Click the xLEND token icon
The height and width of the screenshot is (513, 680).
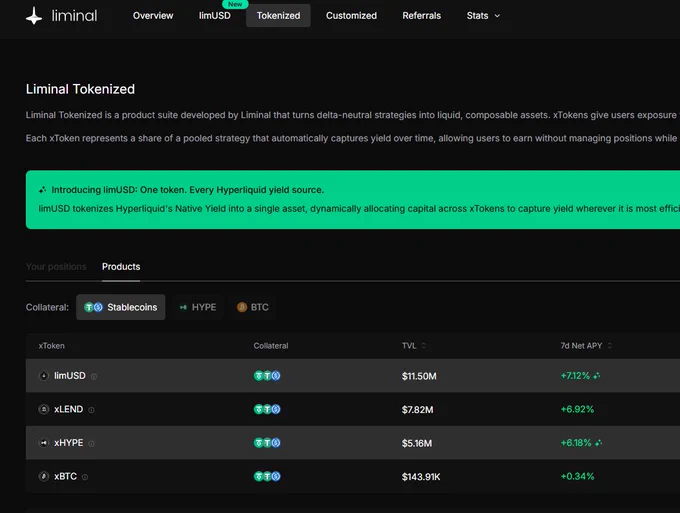pyautogui.click(x=43, y=409)
